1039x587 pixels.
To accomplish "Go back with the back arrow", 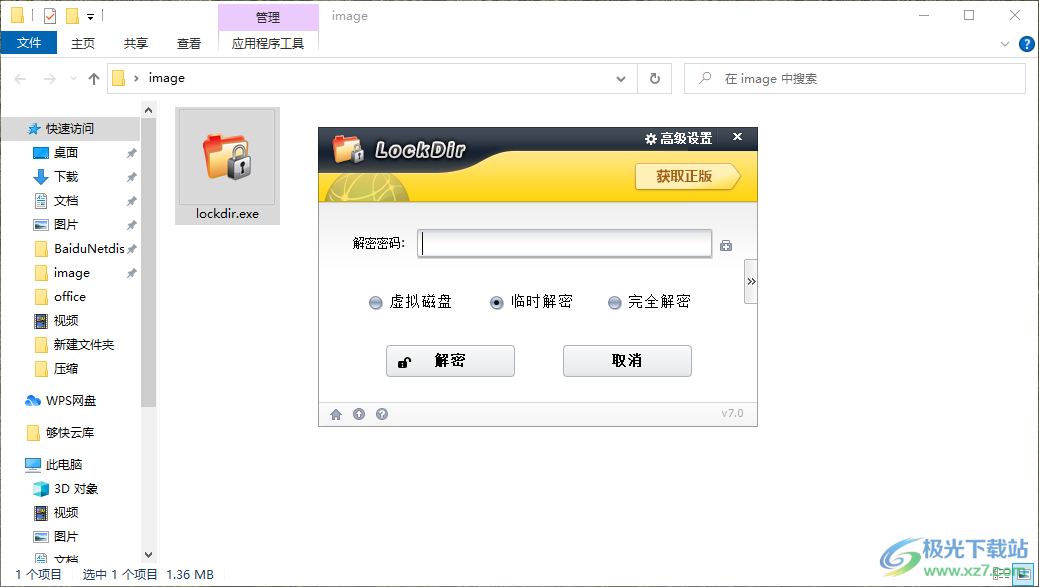I will coord(21,79).
